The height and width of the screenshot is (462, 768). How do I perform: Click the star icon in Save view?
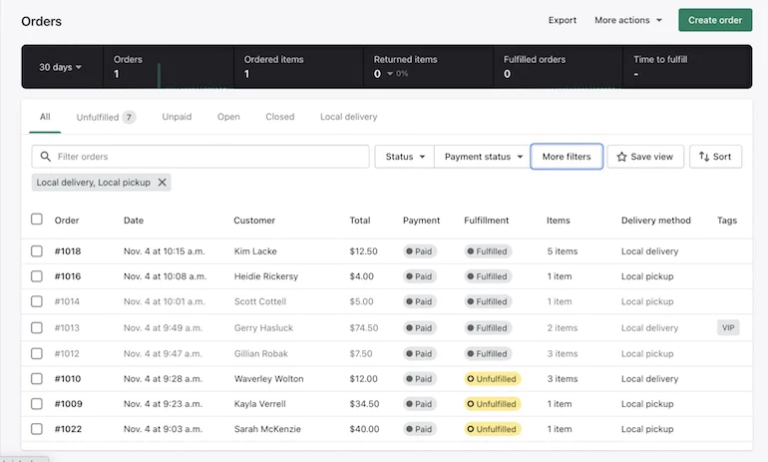(622, 157)
